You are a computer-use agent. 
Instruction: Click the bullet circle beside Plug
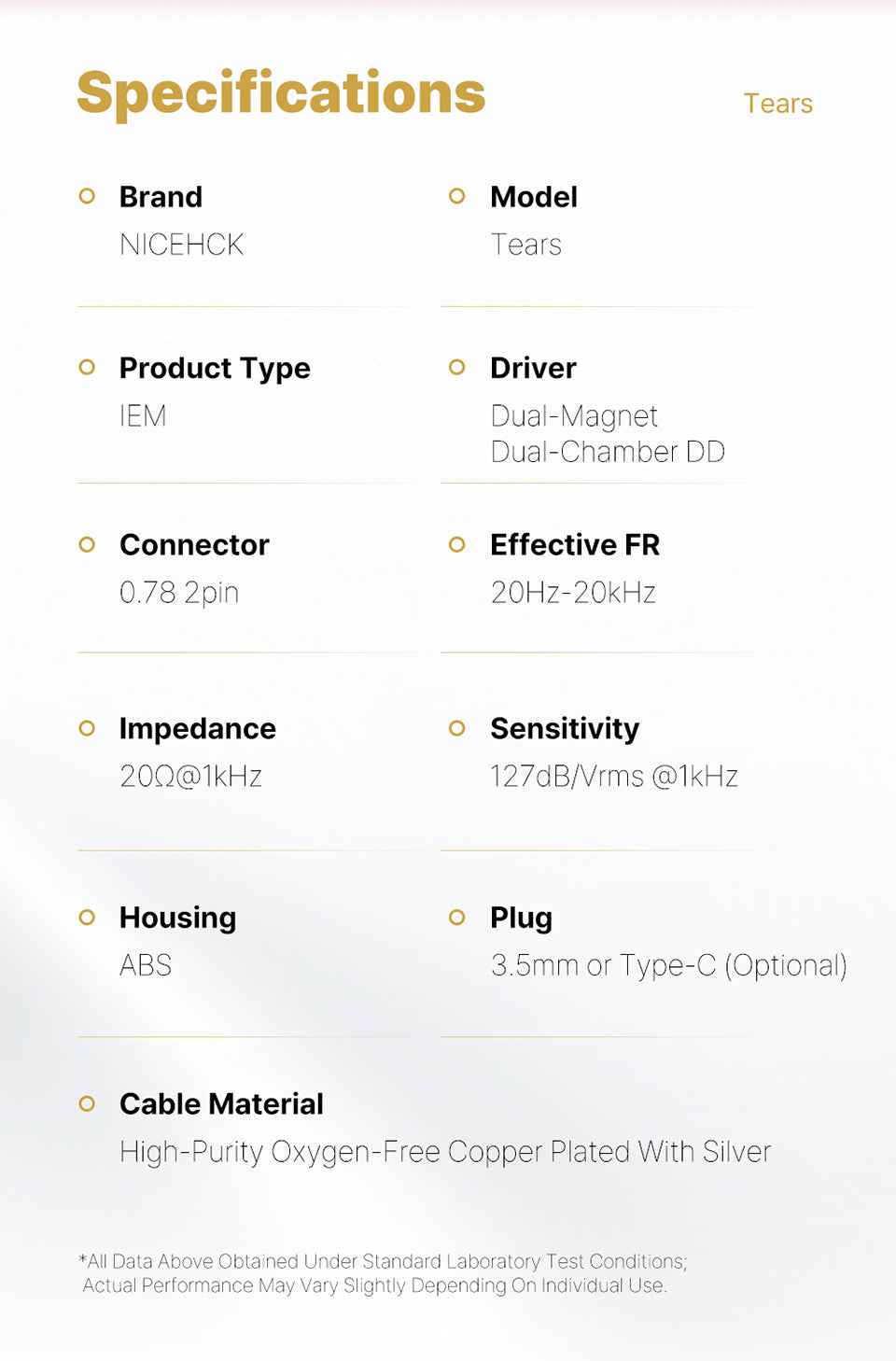click(x=456, y=918)
